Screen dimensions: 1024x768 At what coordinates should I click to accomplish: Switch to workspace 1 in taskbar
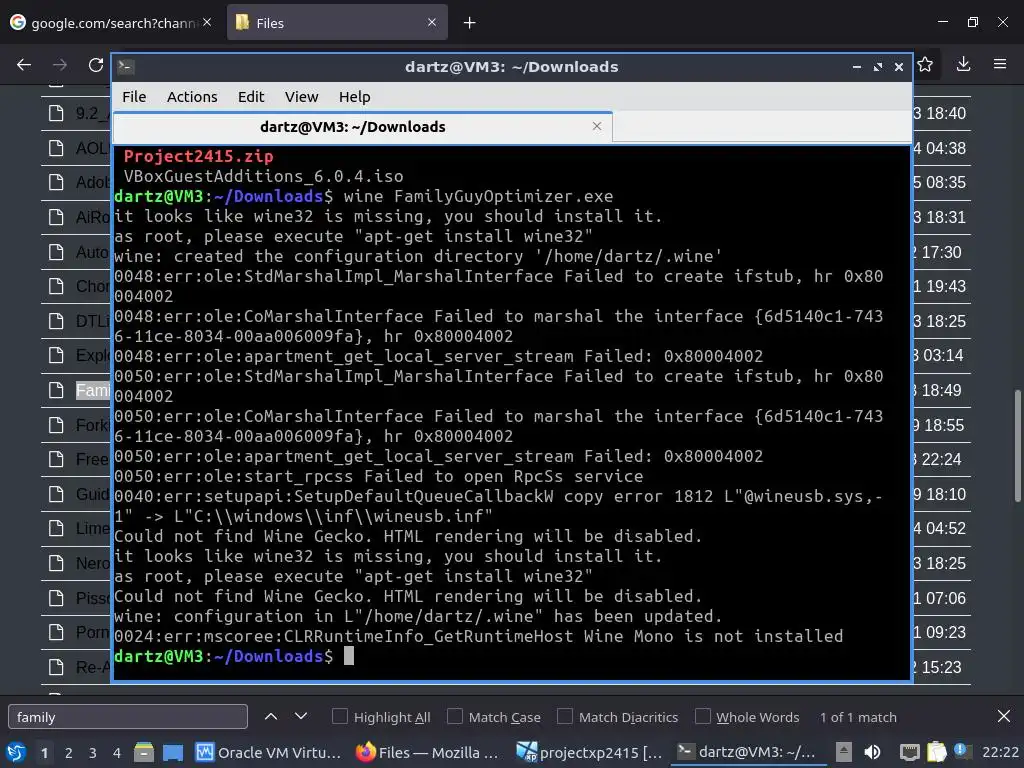coord(44,753)
